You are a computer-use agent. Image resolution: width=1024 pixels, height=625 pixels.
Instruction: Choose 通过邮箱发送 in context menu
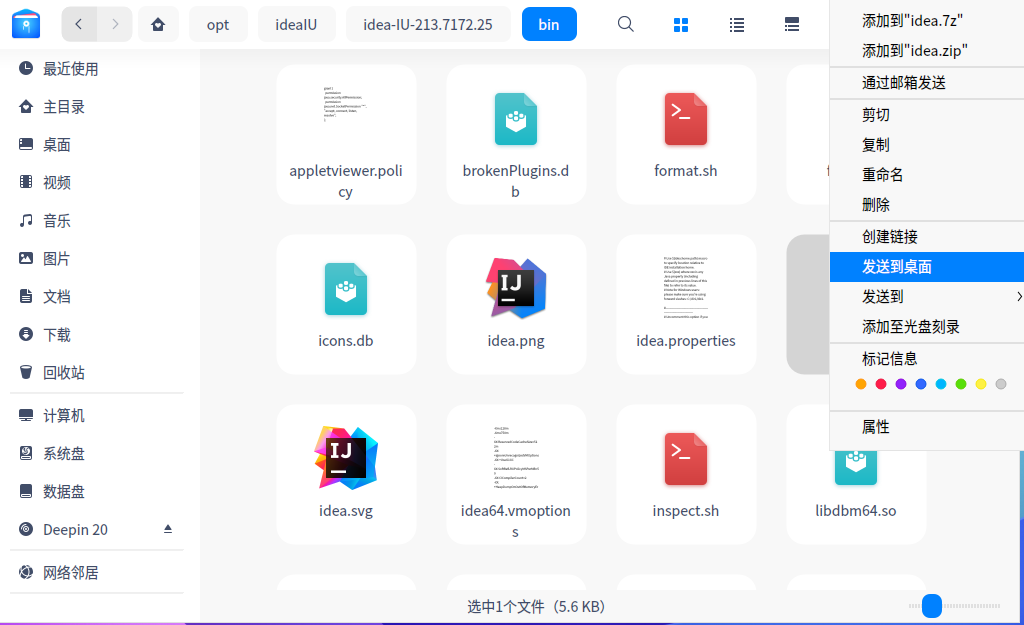(x=927, y=83)
